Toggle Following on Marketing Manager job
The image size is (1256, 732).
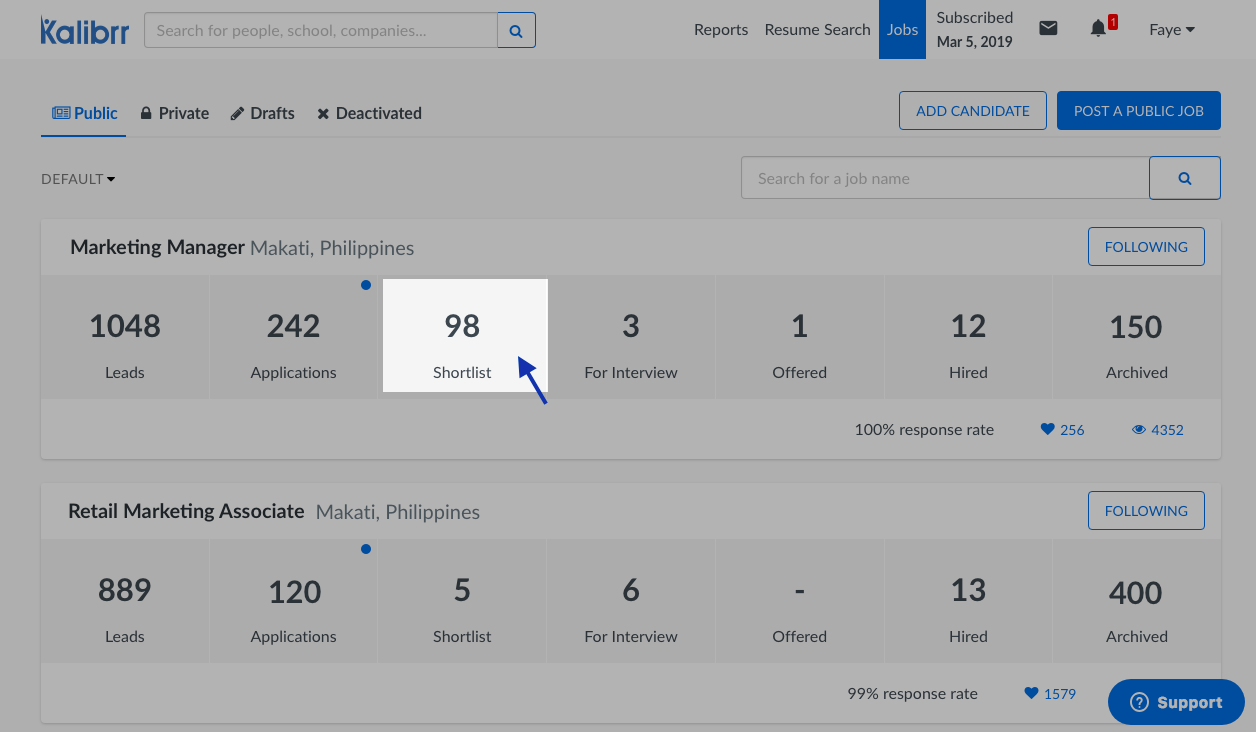coord(1146,247)
